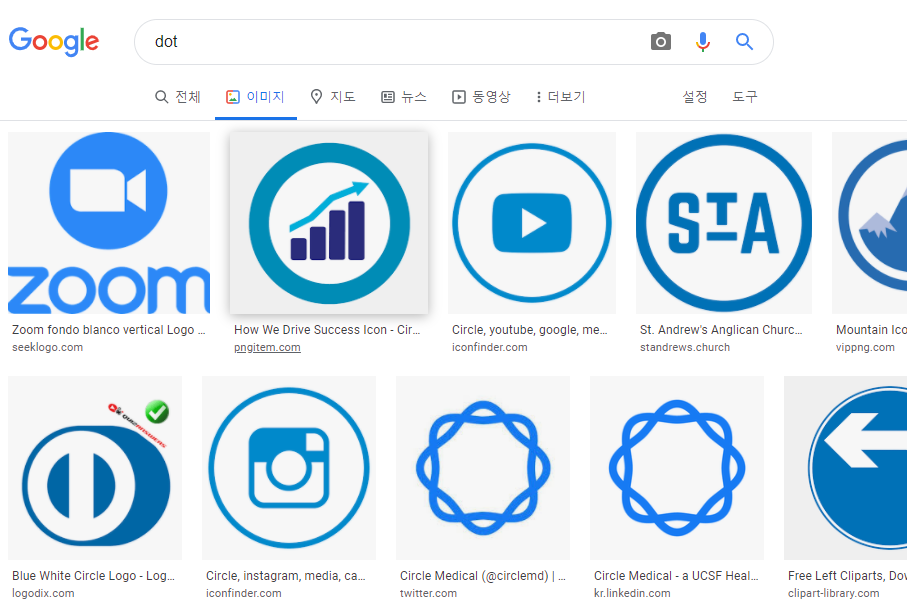
Task: Visit the pngitem.com source link
Action: (267, 347)
